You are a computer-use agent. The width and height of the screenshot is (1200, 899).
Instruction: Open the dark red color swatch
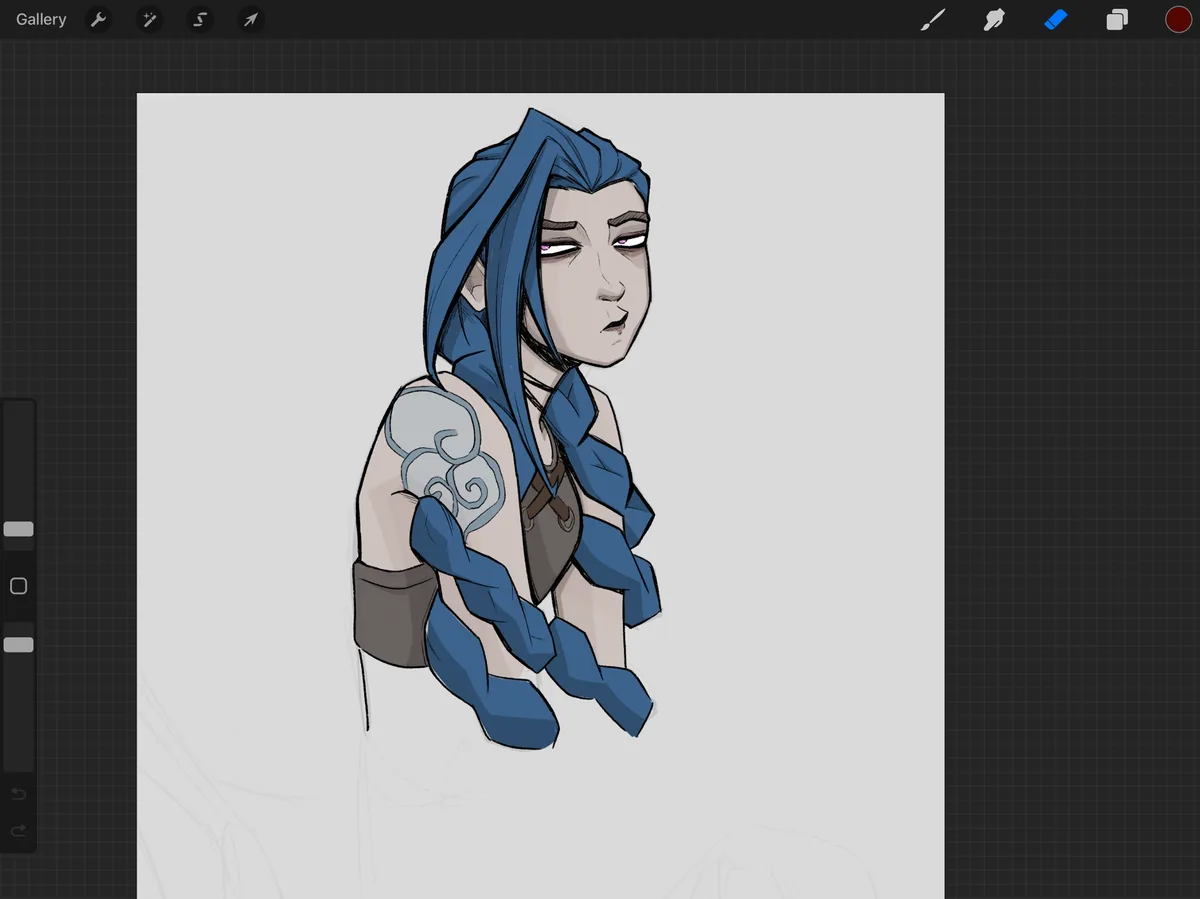(1178, 19)
